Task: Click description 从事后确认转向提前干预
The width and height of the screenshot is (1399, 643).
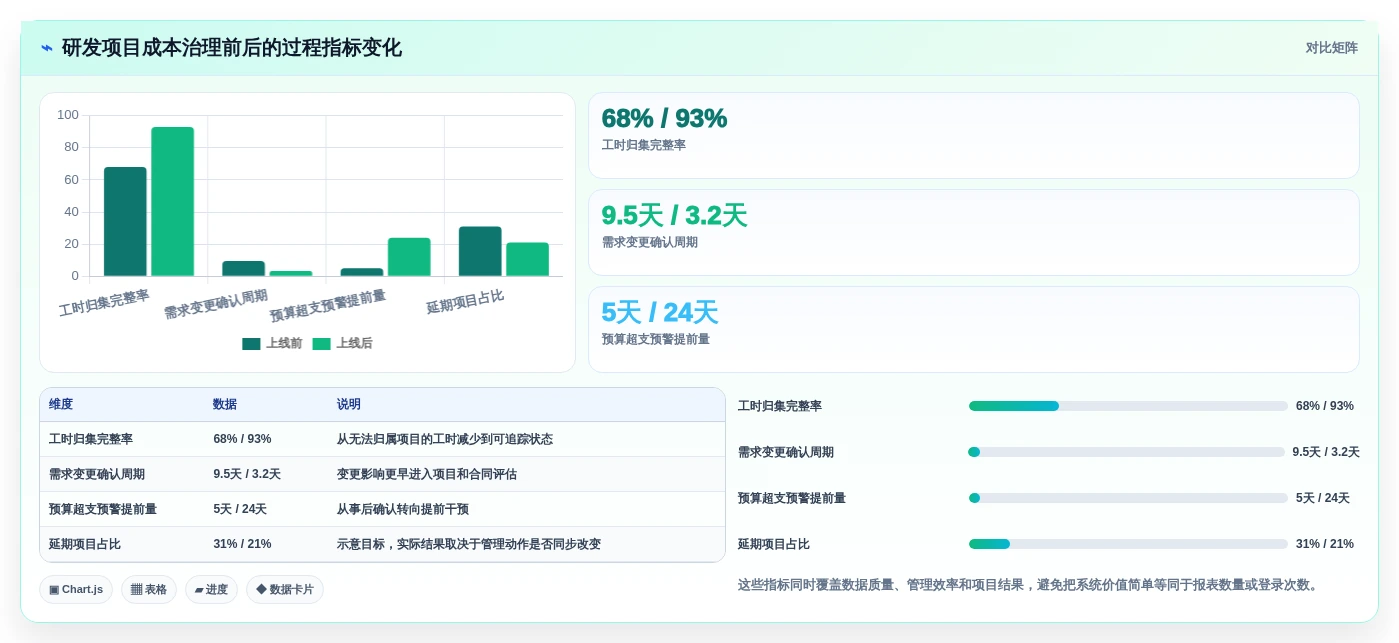Action: [403, 509]
